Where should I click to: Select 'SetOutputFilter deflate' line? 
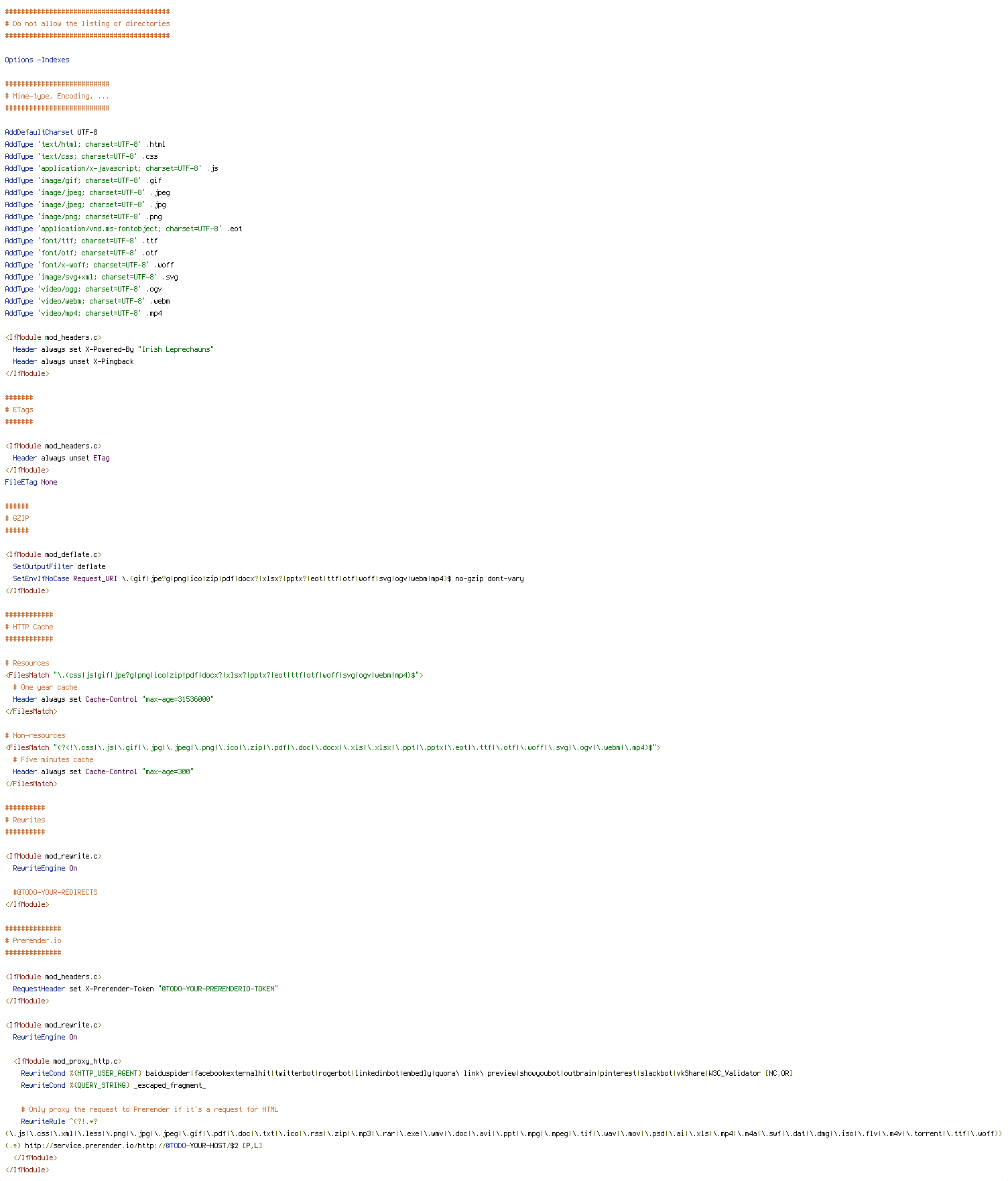coord(59,566)
